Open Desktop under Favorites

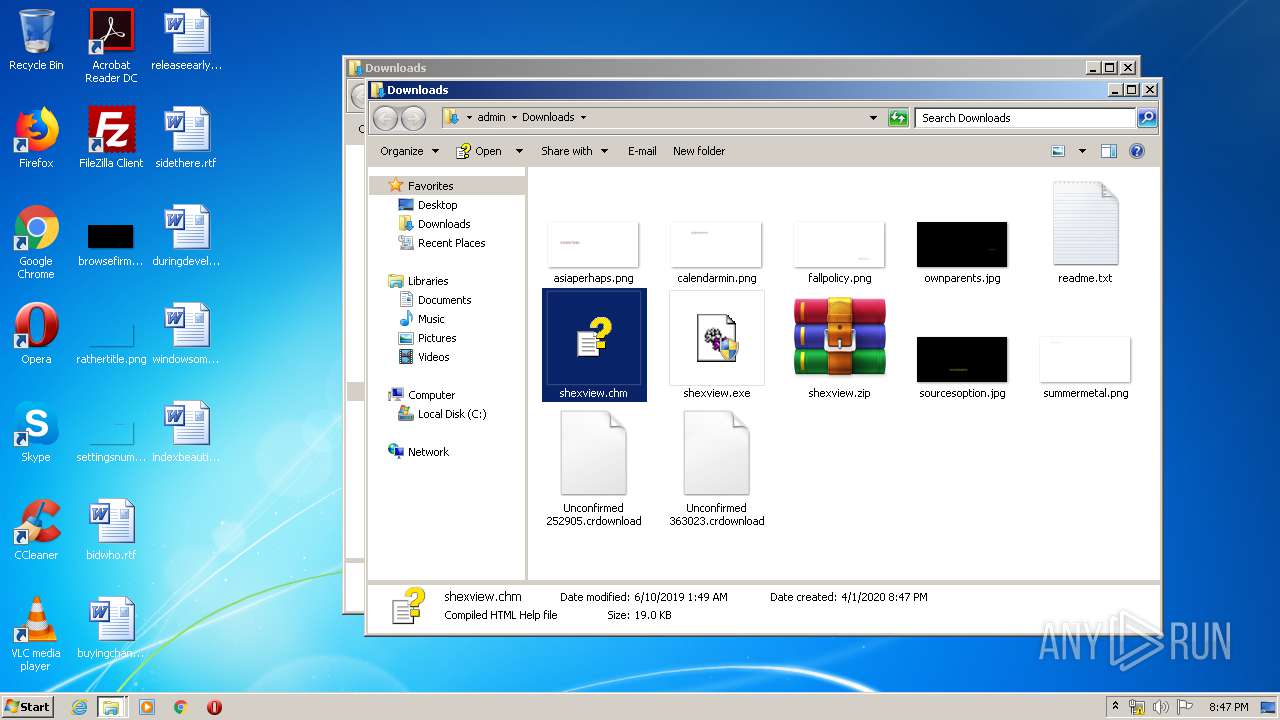pos(437,205)
